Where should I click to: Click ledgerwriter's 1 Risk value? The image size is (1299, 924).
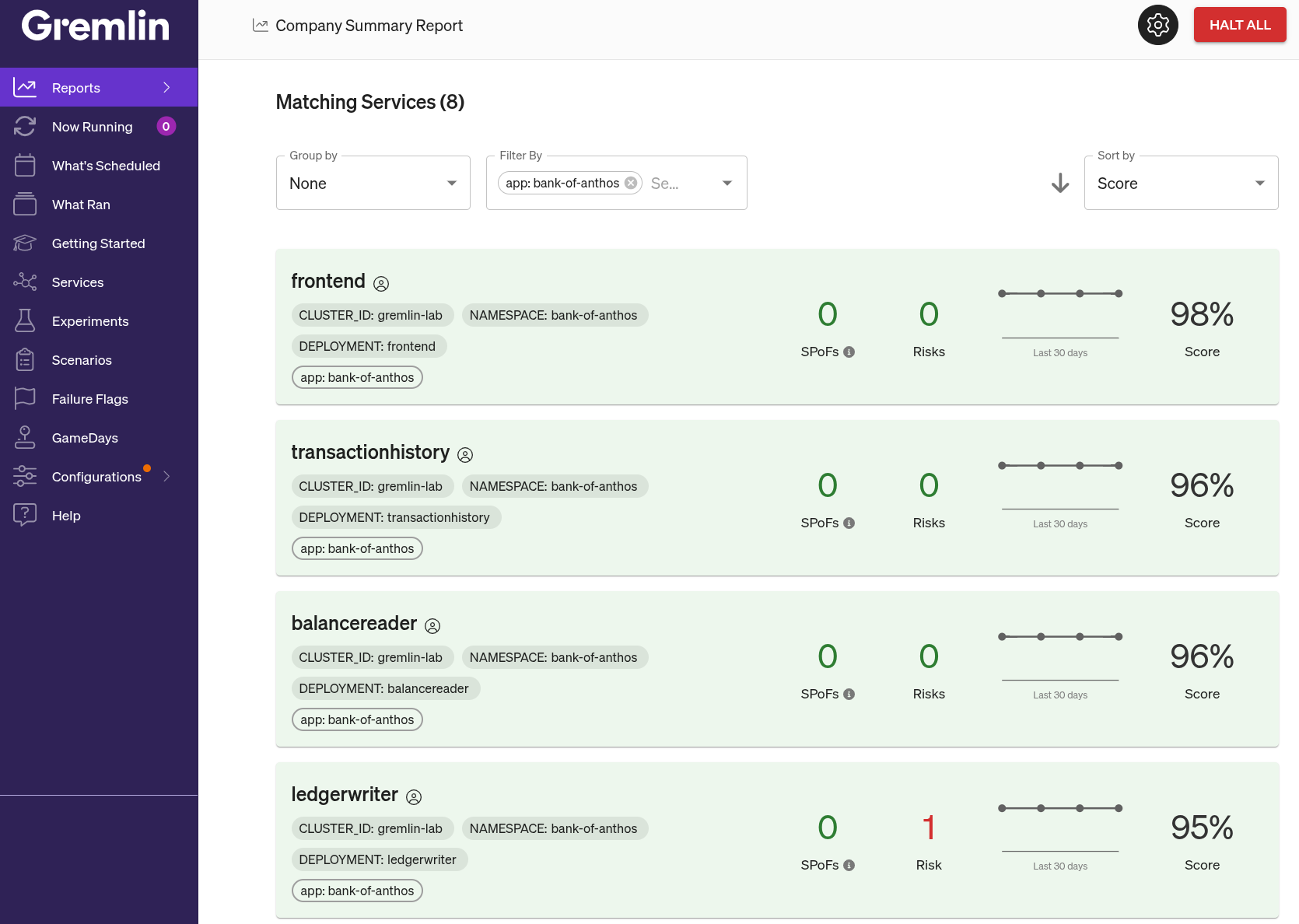(x=929, y=828)
